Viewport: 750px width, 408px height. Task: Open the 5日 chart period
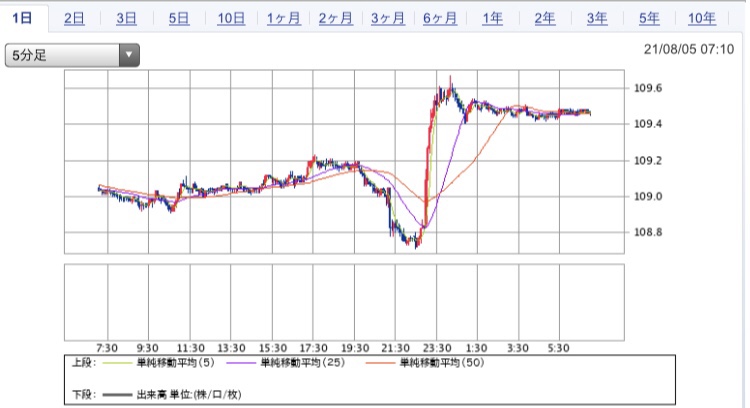tap(178, 19)
